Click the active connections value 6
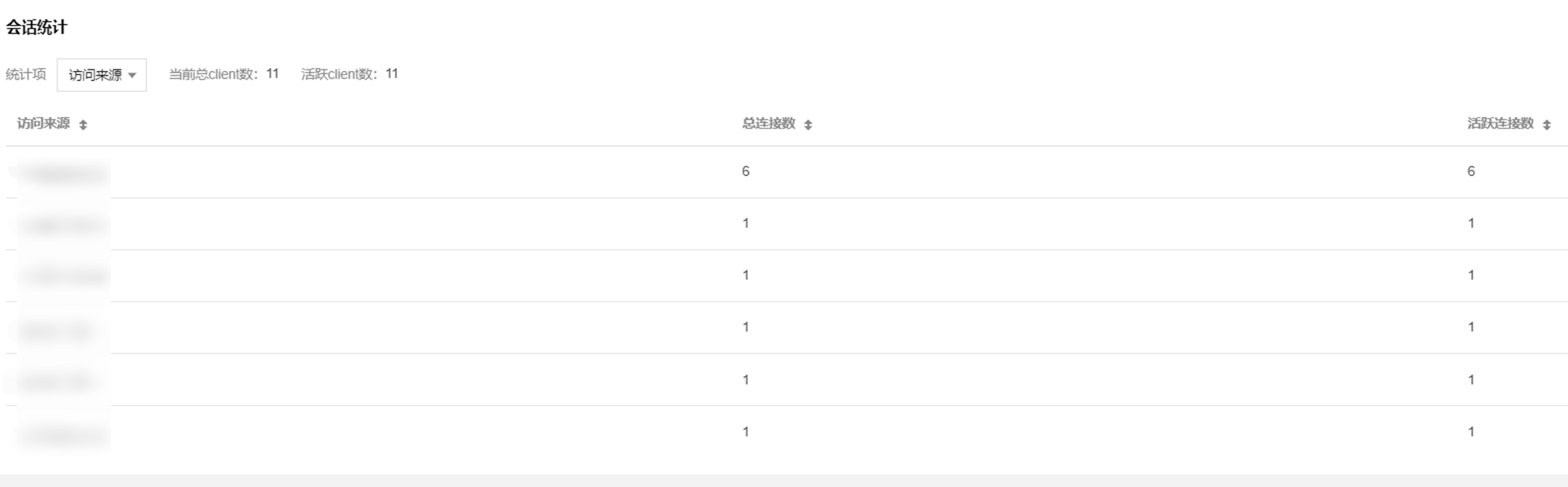This screenshot has width=1568, height=487. [x=1471, y=172]
